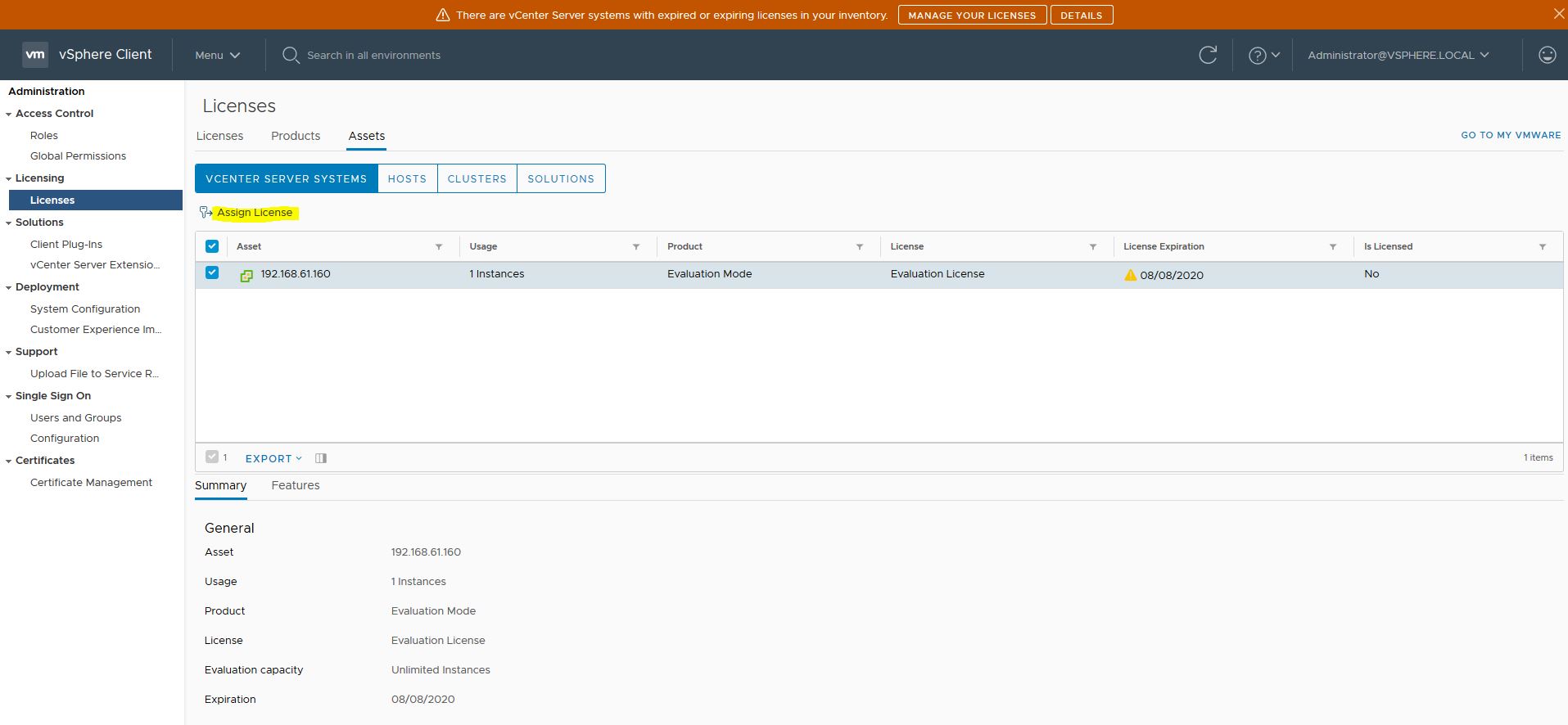This screenshot has width=1568, height=725.
Task: Open Global Permissions in the sidebar
Action: (x=78, y=156)
